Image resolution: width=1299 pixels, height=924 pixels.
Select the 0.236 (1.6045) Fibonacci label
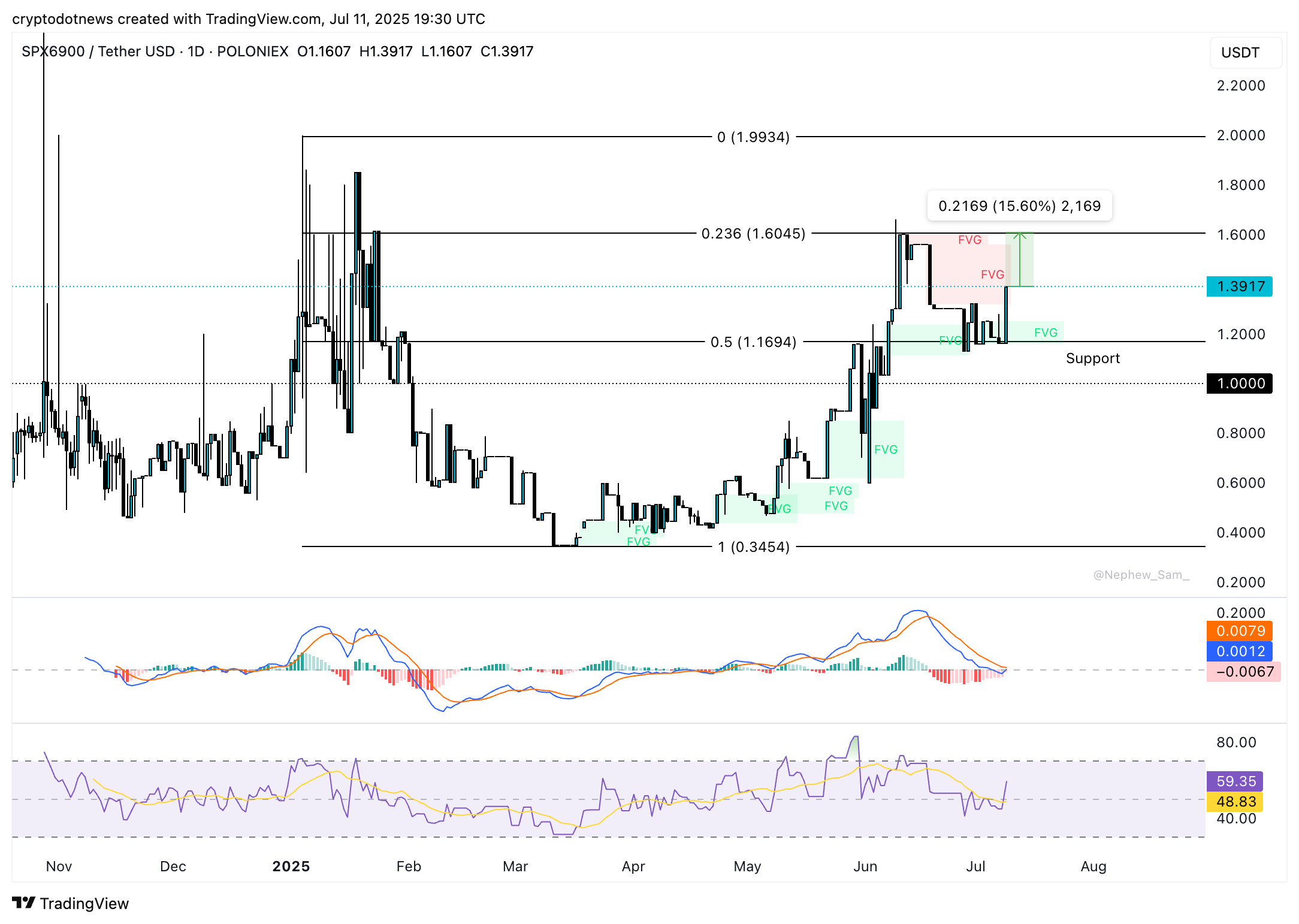[753, 234]
